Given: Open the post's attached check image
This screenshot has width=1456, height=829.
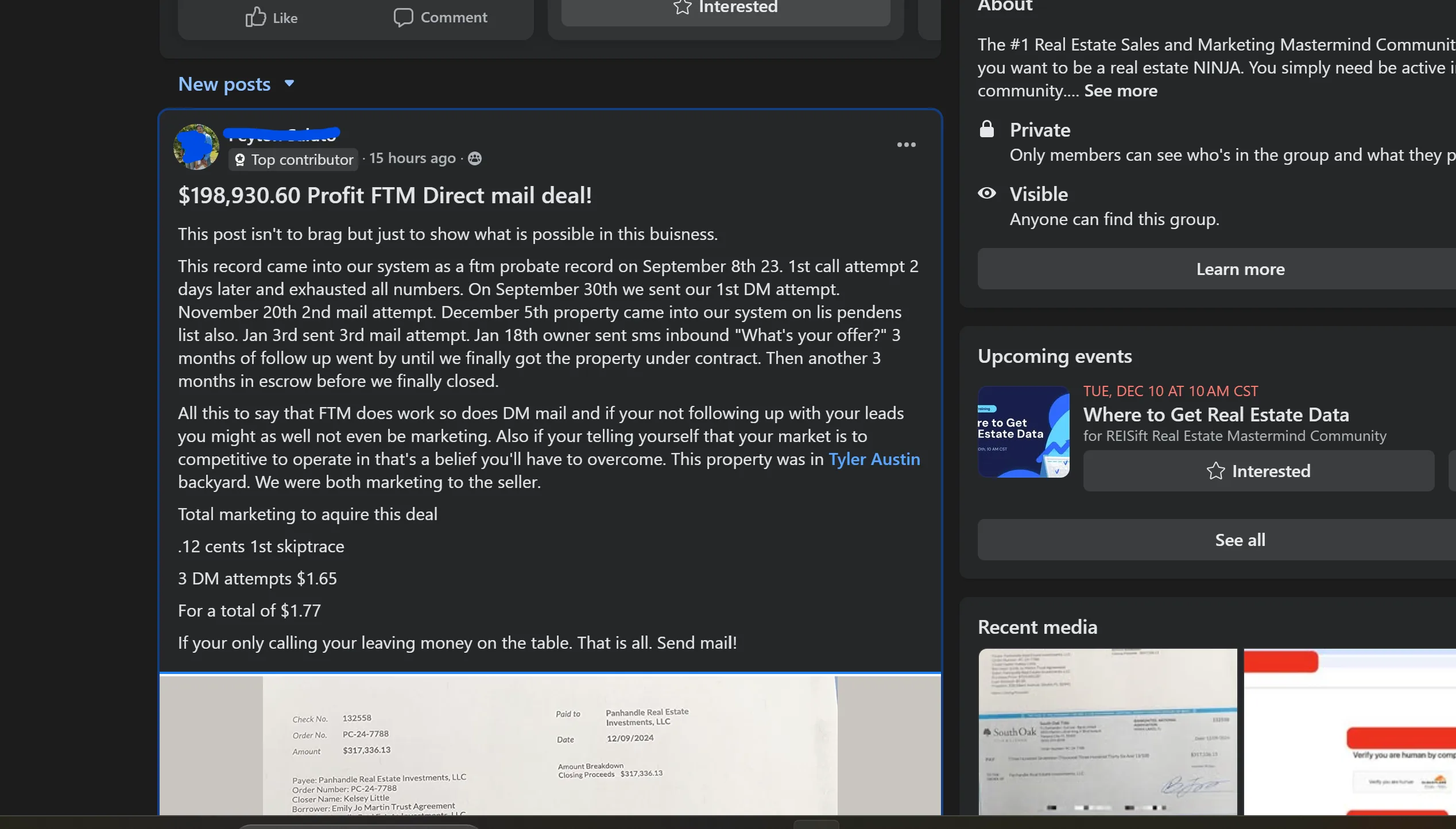Looking at the screenshot, I should (549, 746).
